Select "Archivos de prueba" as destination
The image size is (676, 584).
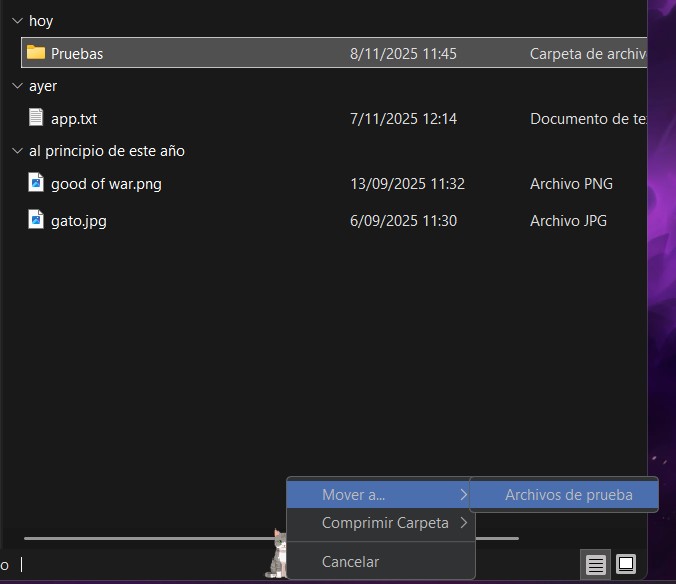568,494
